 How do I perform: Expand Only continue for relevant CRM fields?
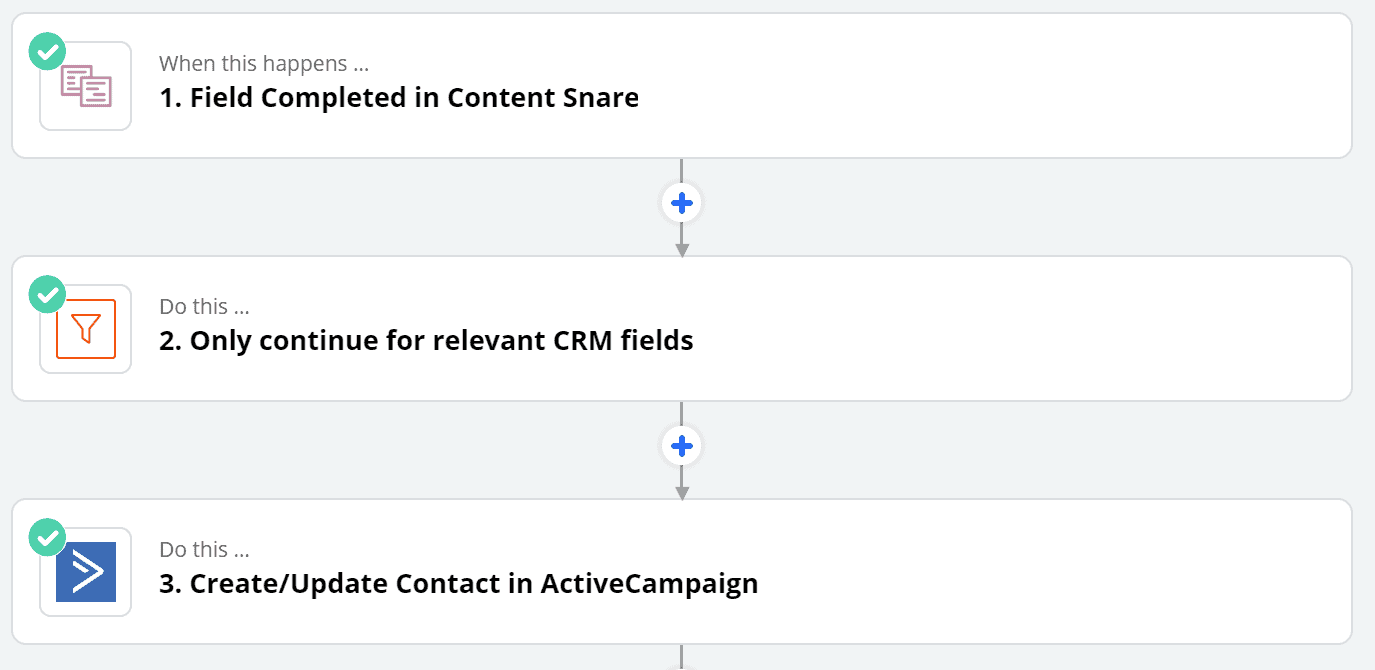click(x=682, y=329)
